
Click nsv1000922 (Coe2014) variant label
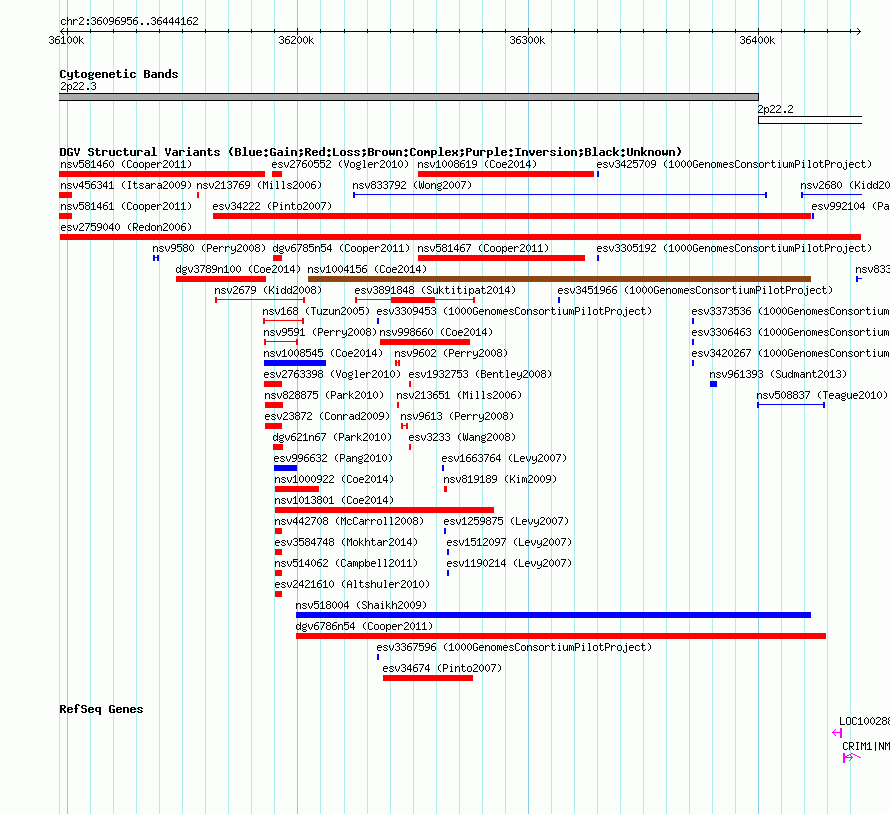point(334,479)
